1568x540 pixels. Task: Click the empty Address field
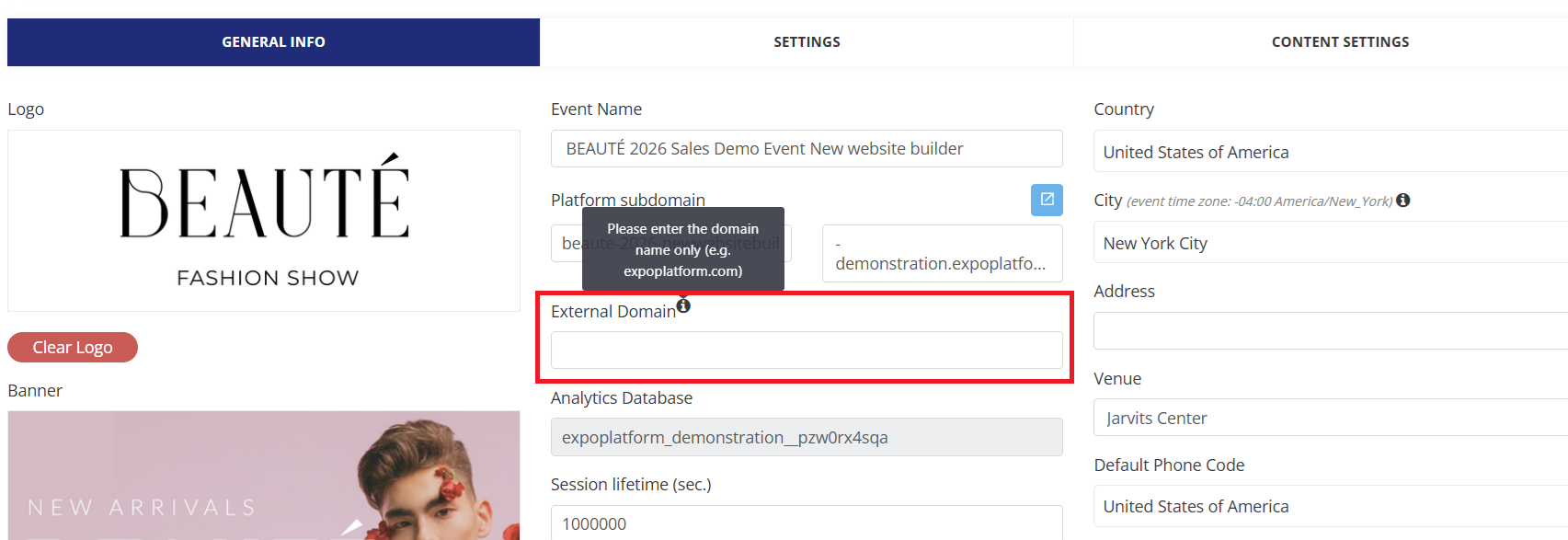click(x=1330, y=331)
